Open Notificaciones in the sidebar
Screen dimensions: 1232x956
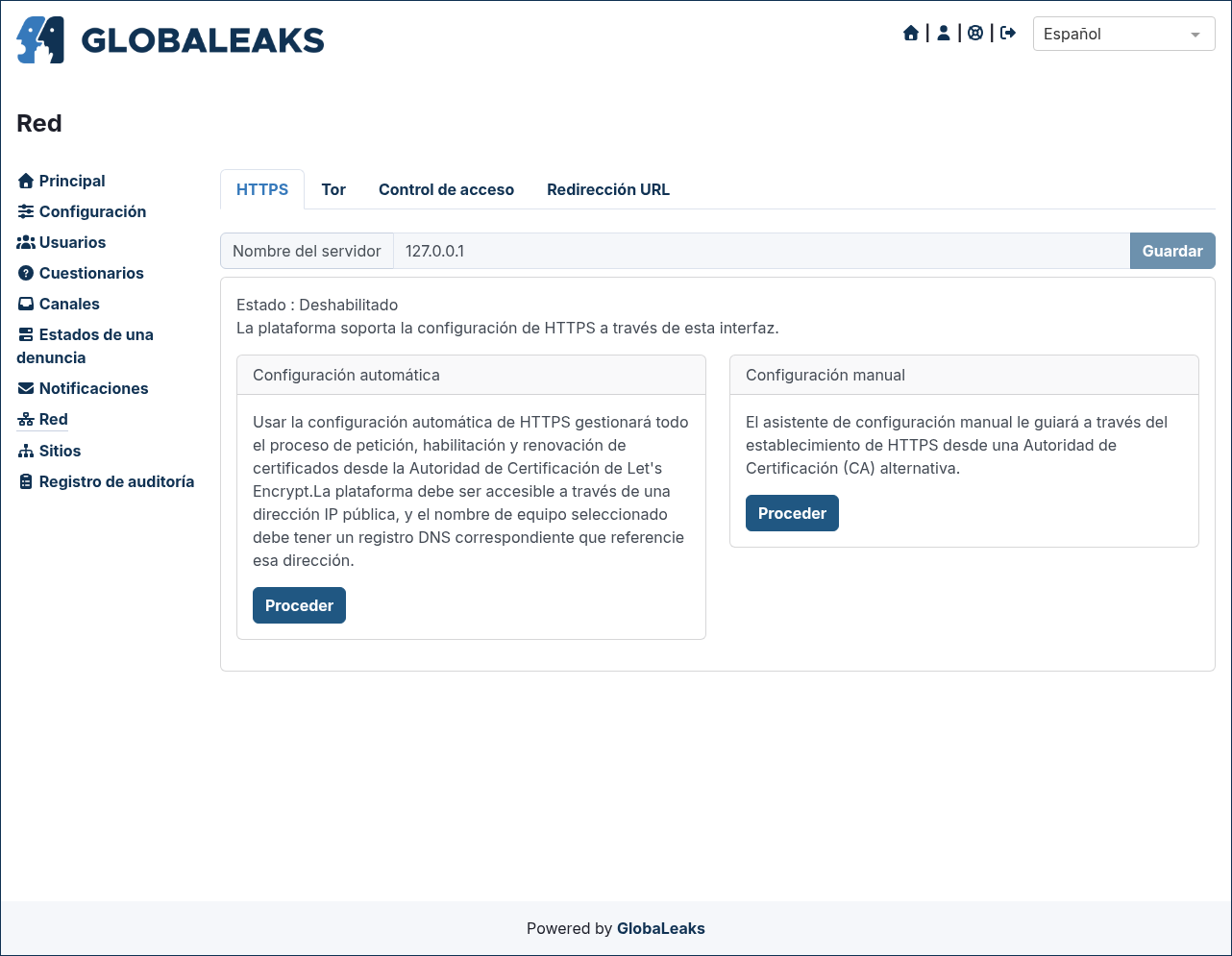pyautogui.click(x=83, y=388)
